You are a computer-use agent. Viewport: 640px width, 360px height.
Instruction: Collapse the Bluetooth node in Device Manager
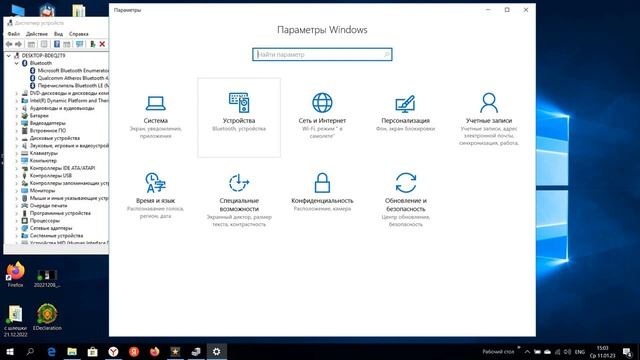coord(17,63)
